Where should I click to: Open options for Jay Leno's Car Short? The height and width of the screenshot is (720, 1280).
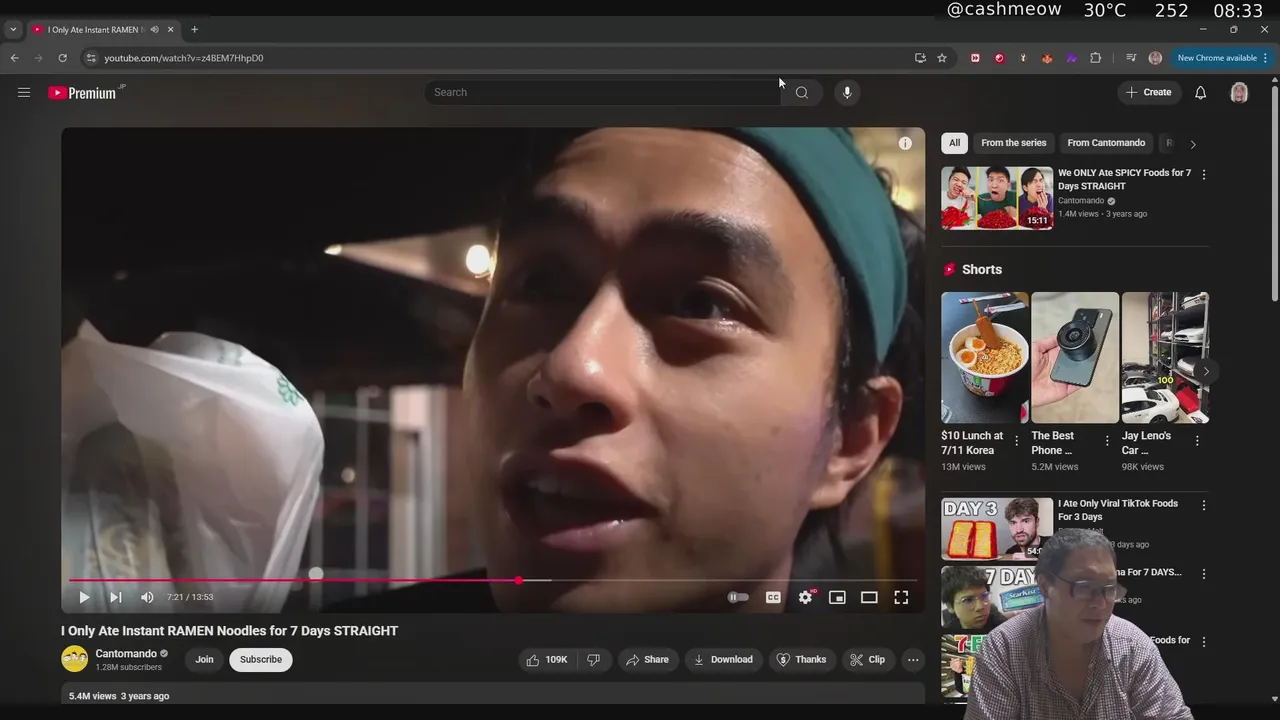(1197, 441)
